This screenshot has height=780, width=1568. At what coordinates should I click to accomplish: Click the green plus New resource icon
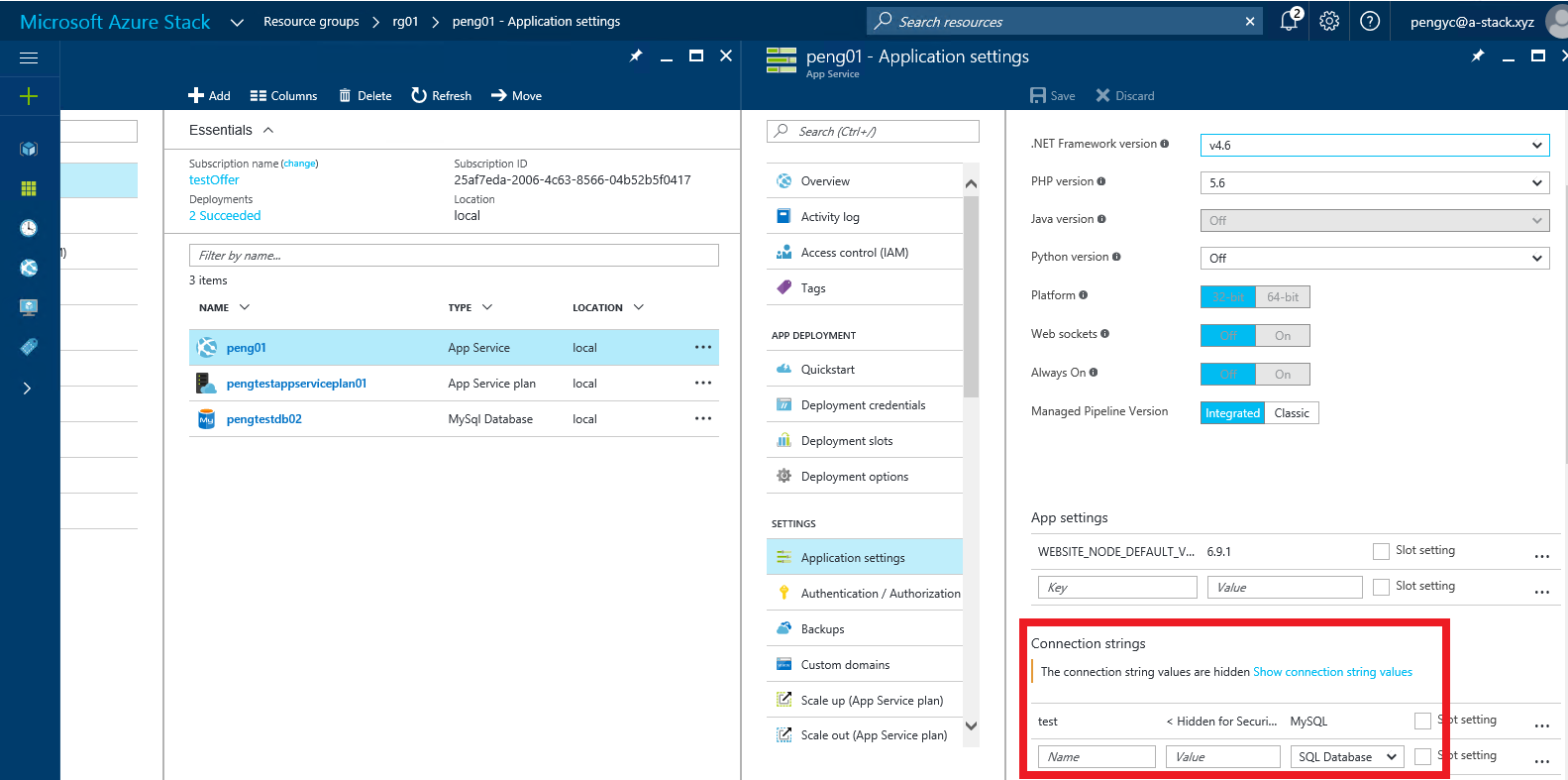(29, 96)
